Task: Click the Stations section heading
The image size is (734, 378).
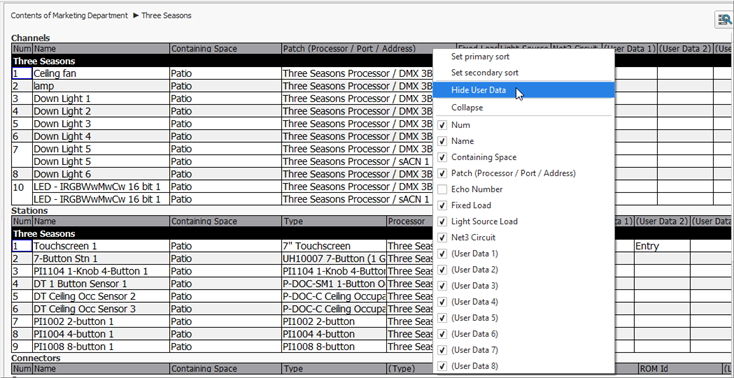Action: pyautogui.click(x=29, y=211)
